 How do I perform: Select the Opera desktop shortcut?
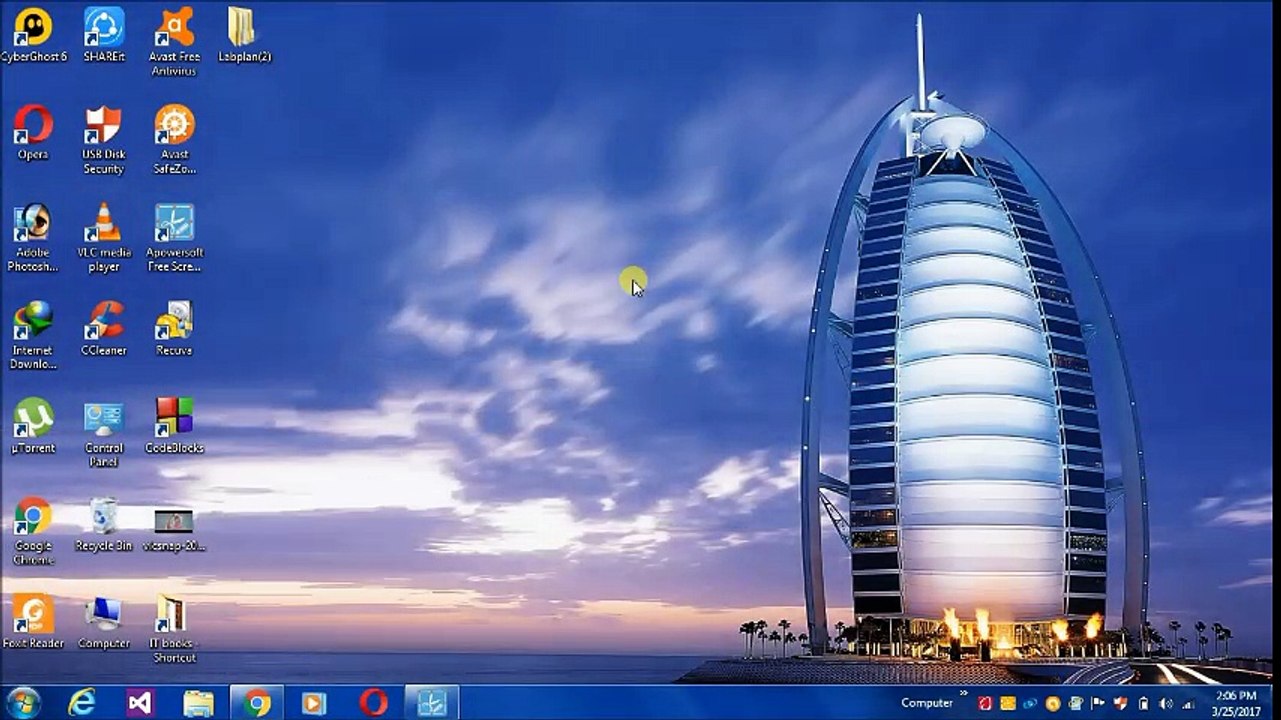(x=33, y=133)
